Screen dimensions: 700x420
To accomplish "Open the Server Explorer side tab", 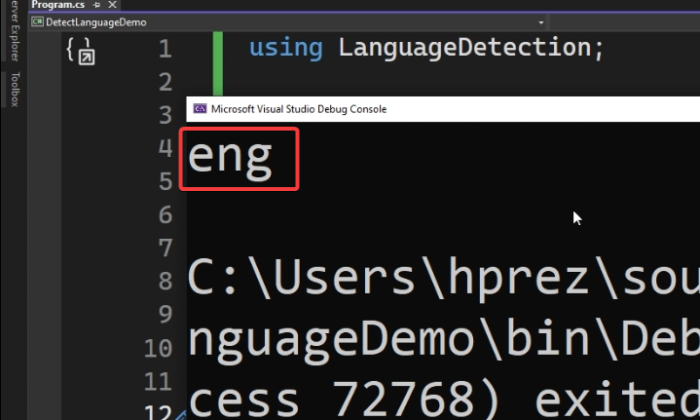I will [x=15, y=30].
